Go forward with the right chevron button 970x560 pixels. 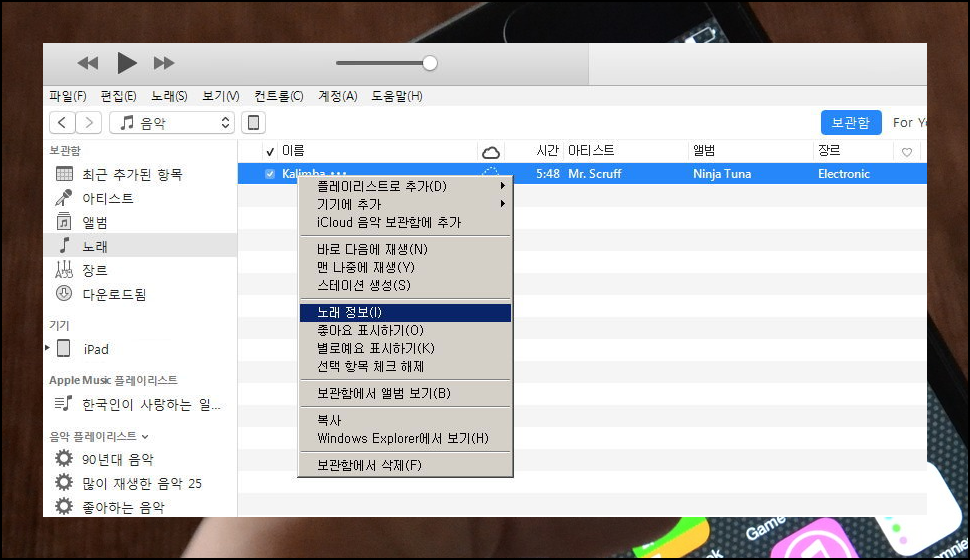88,123
